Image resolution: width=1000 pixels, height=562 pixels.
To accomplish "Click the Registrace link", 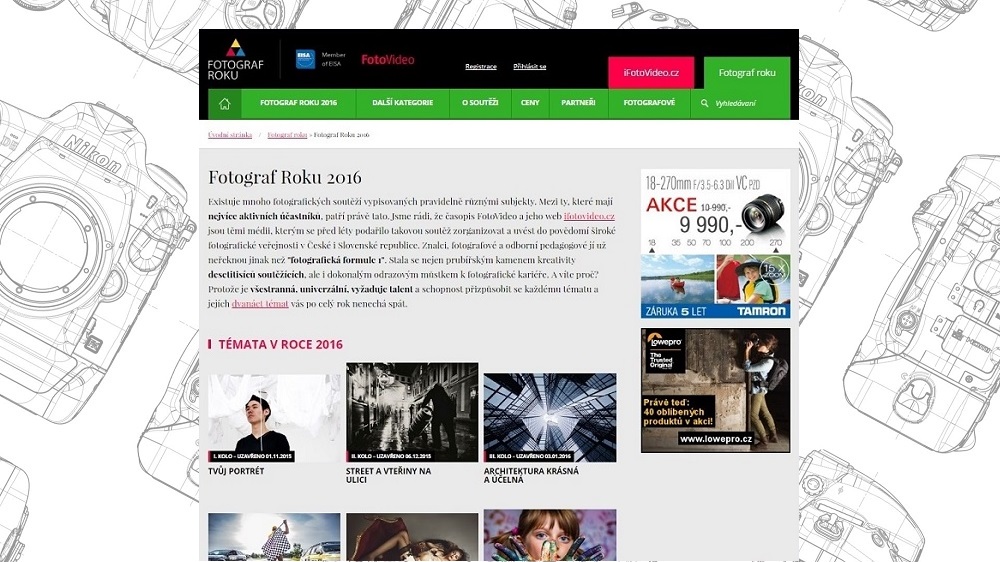I will click(x=481, y=66).
